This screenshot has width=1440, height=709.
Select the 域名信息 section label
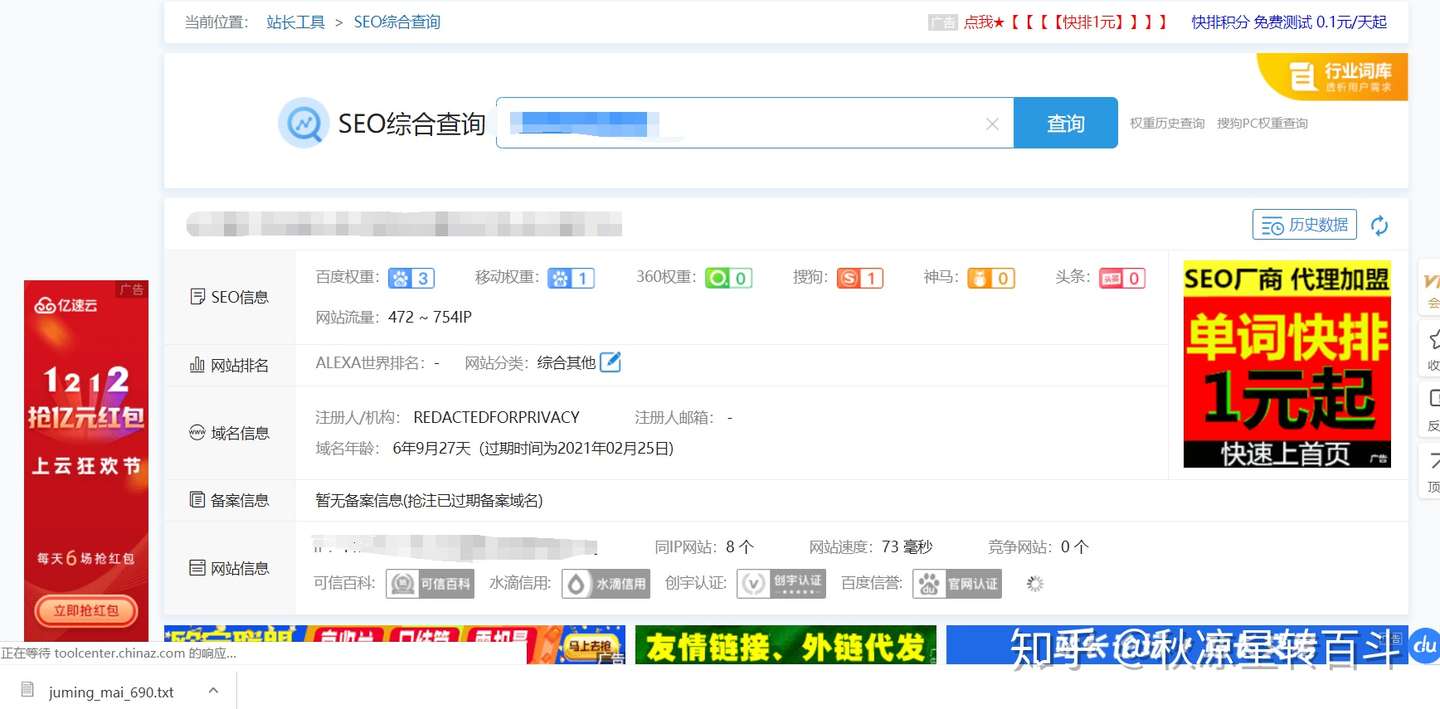click(229, 433)
